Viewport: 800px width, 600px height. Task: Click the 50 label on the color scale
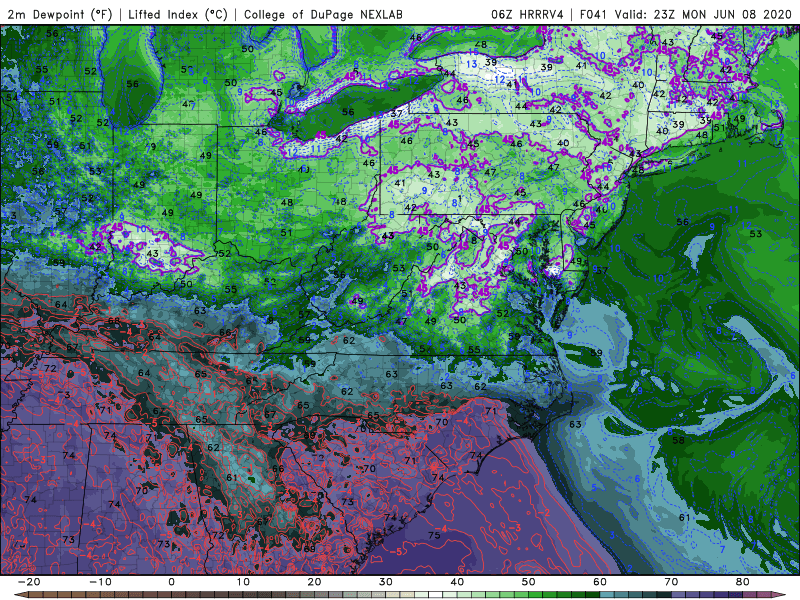pos(529,582)
